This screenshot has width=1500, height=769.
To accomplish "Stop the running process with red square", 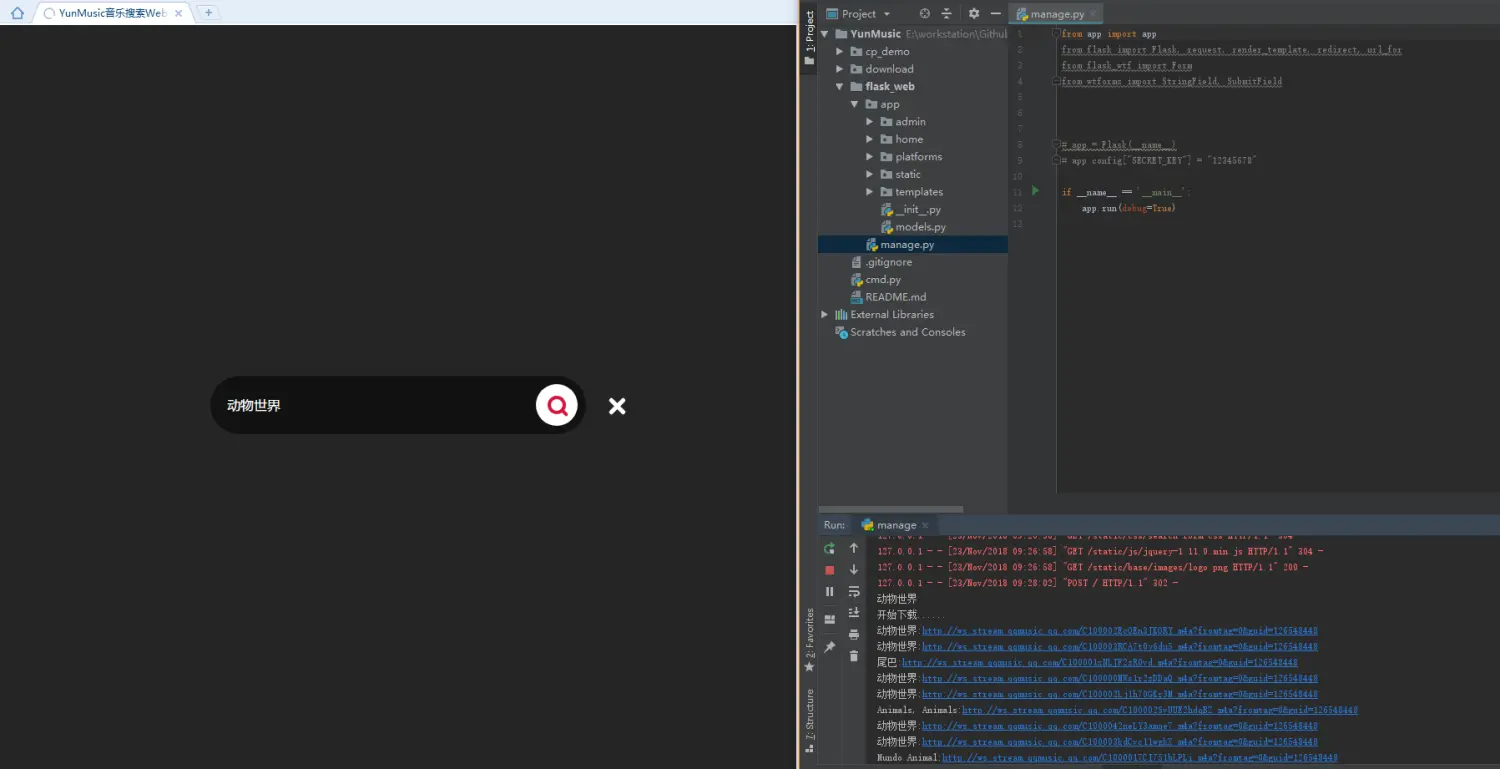I will [829, 570].
